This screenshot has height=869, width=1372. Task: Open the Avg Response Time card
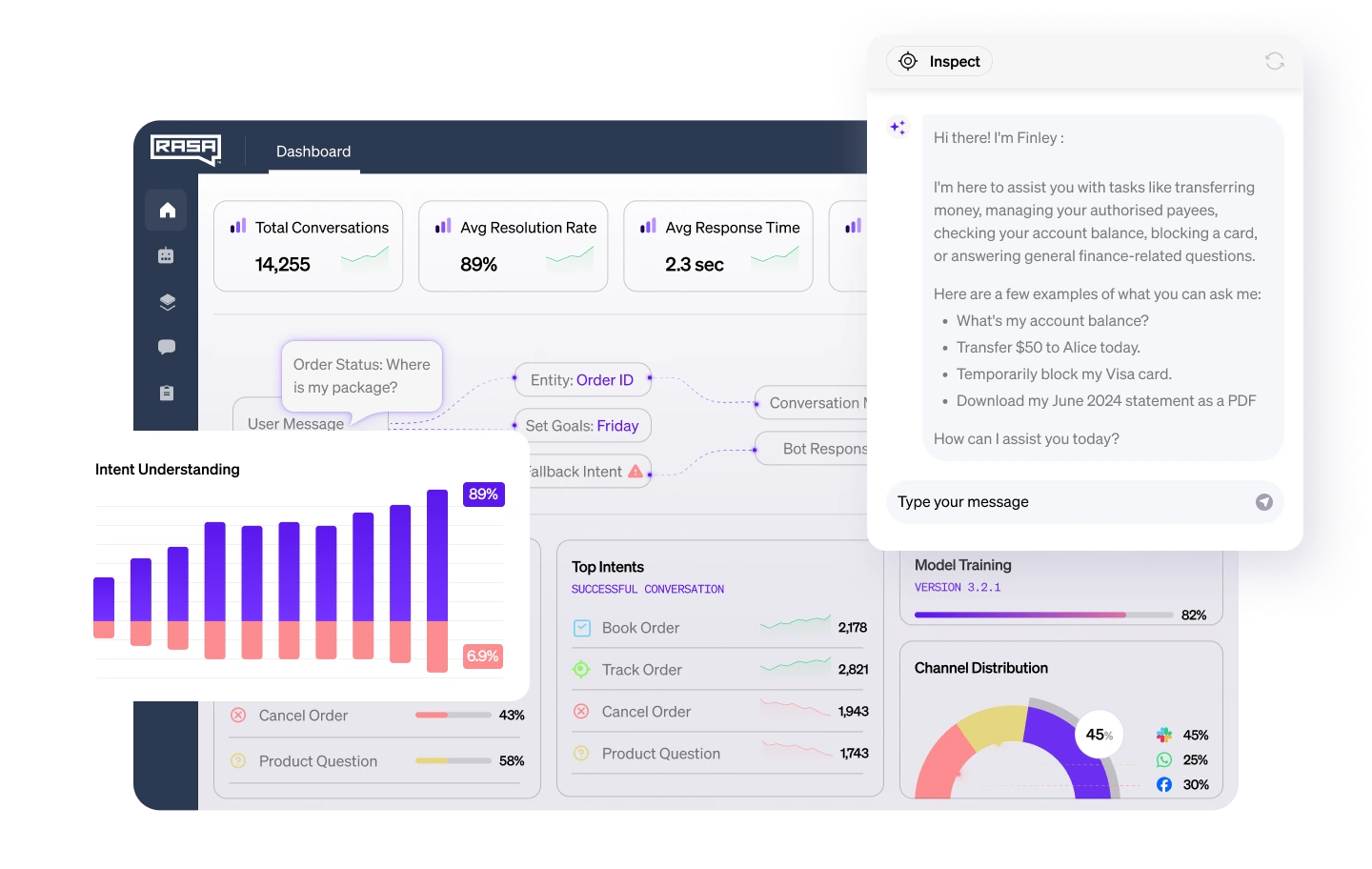(x=718, y=246)
